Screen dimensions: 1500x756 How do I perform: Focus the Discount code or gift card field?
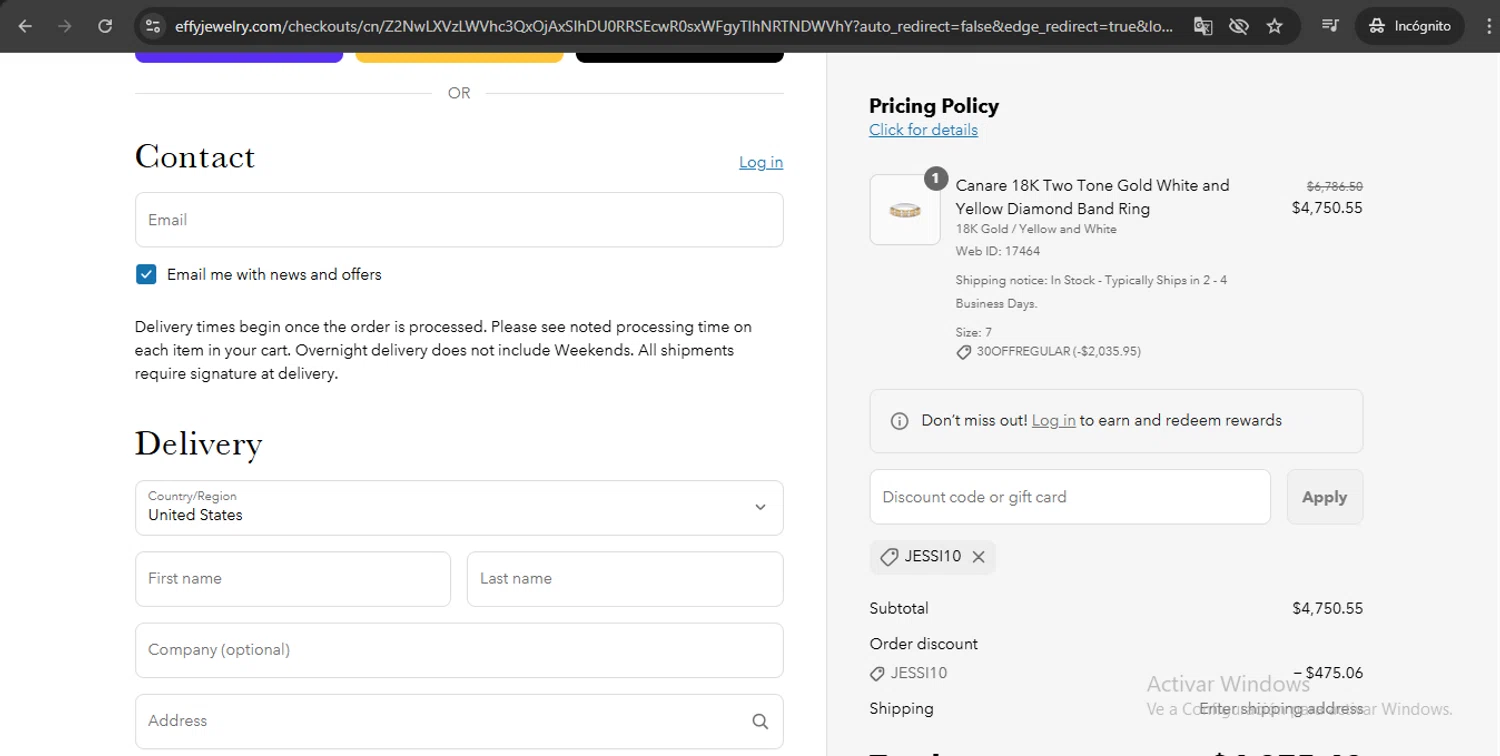pos(1069,497)
